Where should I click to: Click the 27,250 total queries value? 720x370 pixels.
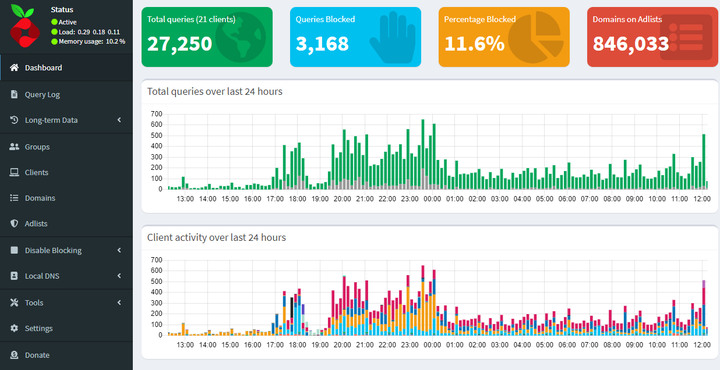[180, 44]
